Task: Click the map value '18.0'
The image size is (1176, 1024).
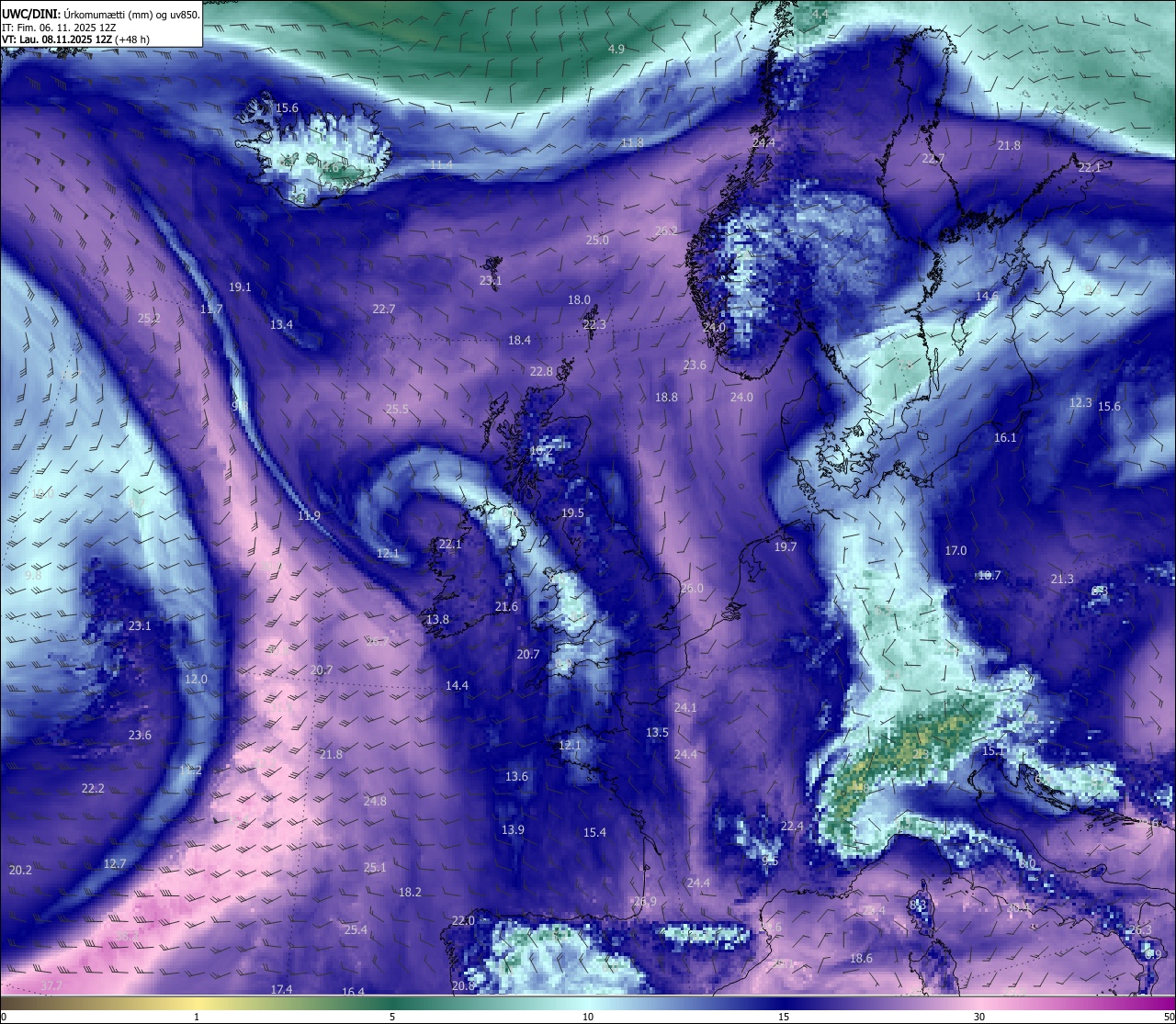Action: tap(579, 299)
